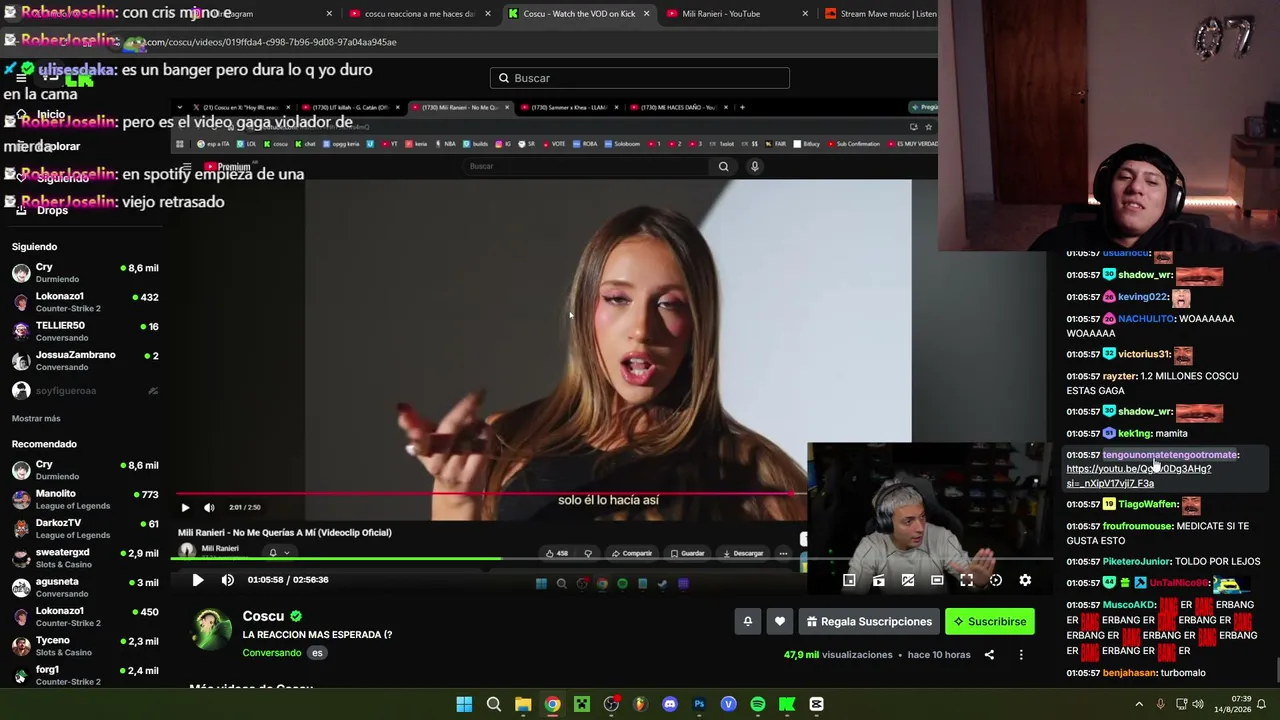This screenshot has width=1280, height=720.
Task: Open Cry's channel under Siguiendo
Action: (84, 273)
